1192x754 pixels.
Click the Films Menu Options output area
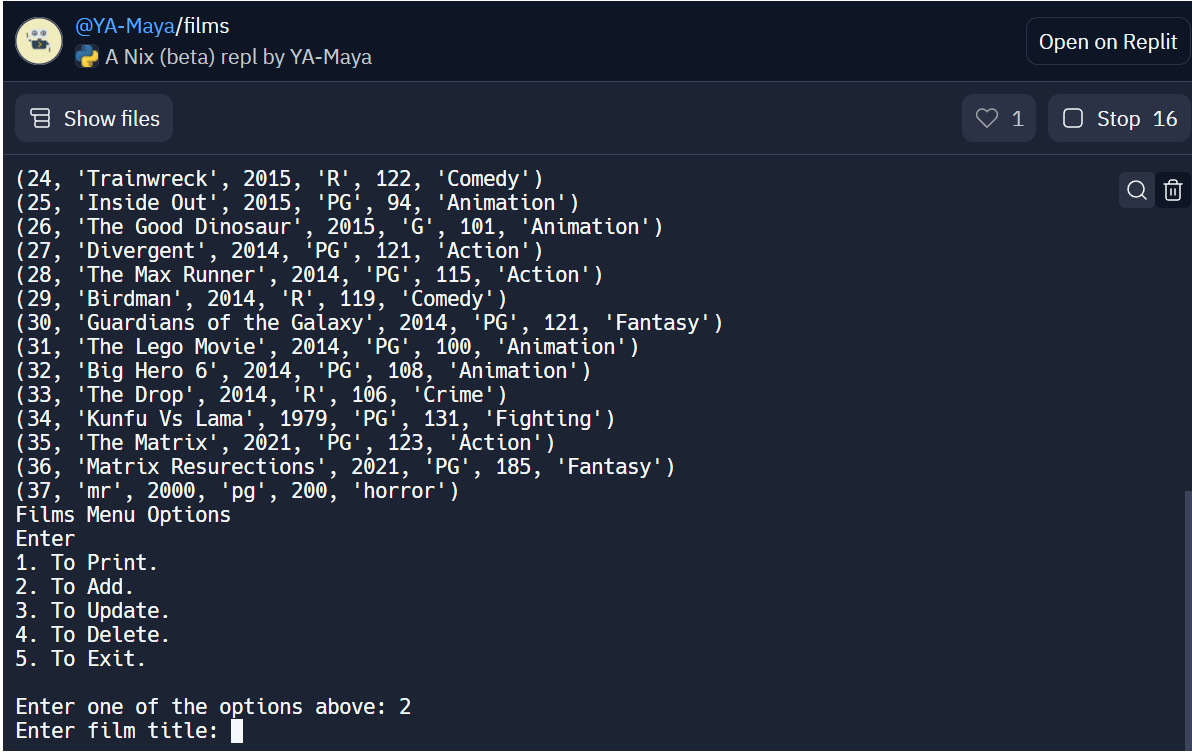[118, 514]
